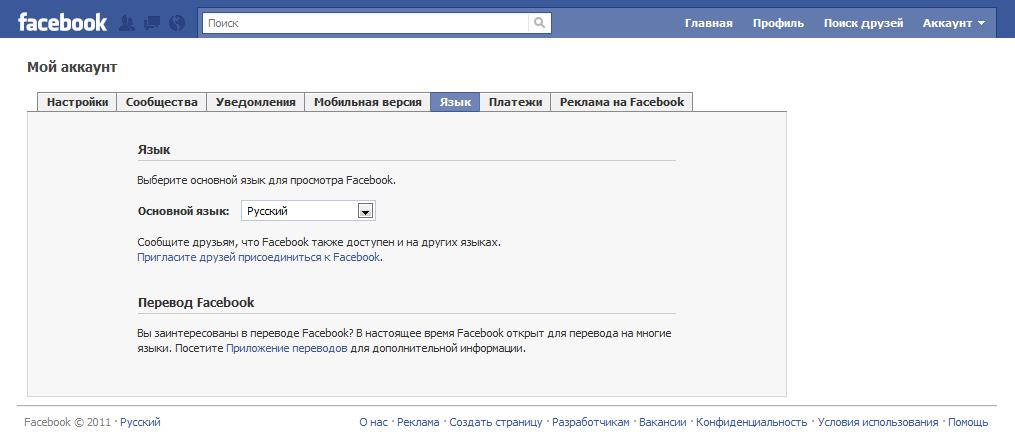Open messages icon in header

point(152,23)
